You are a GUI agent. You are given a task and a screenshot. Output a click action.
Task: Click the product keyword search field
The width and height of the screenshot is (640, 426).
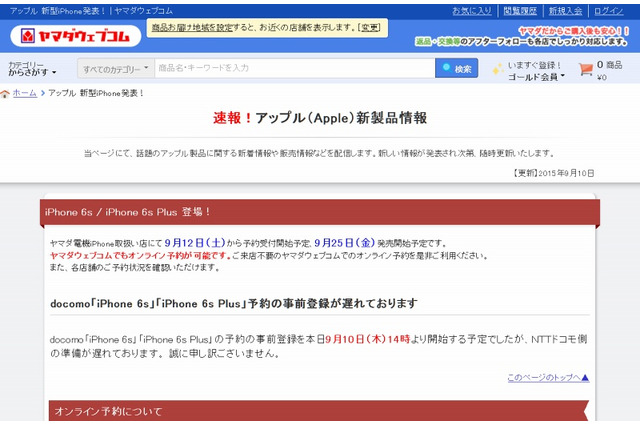pyautogui.click(x=295, y=68)
